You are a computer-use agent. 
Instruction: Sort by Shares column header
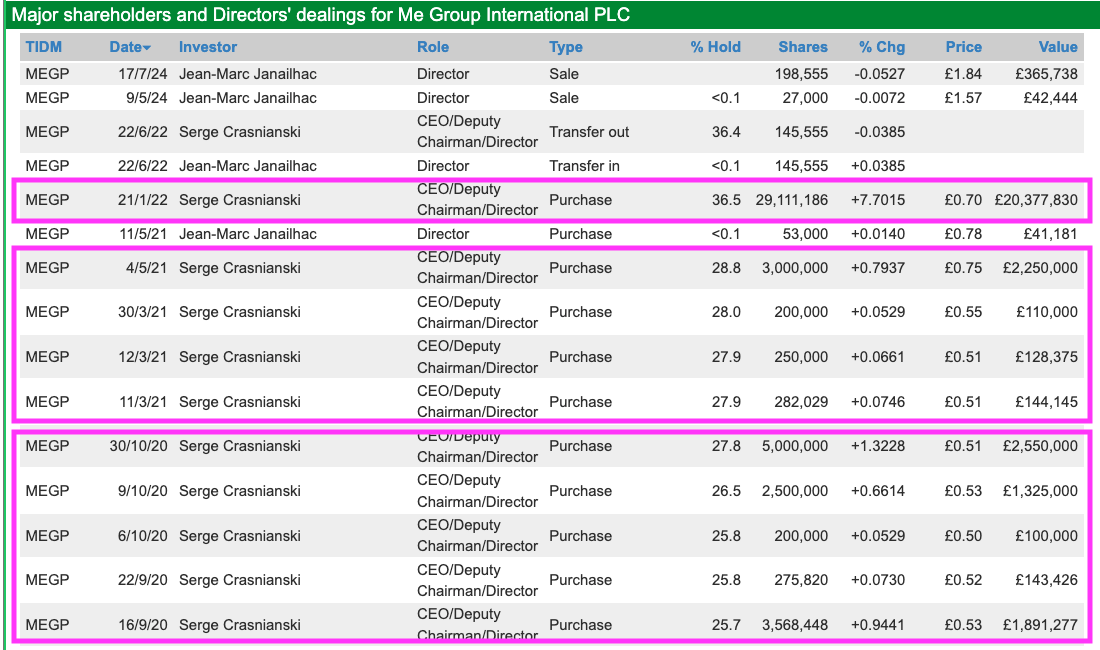click(x=803, y=47)
